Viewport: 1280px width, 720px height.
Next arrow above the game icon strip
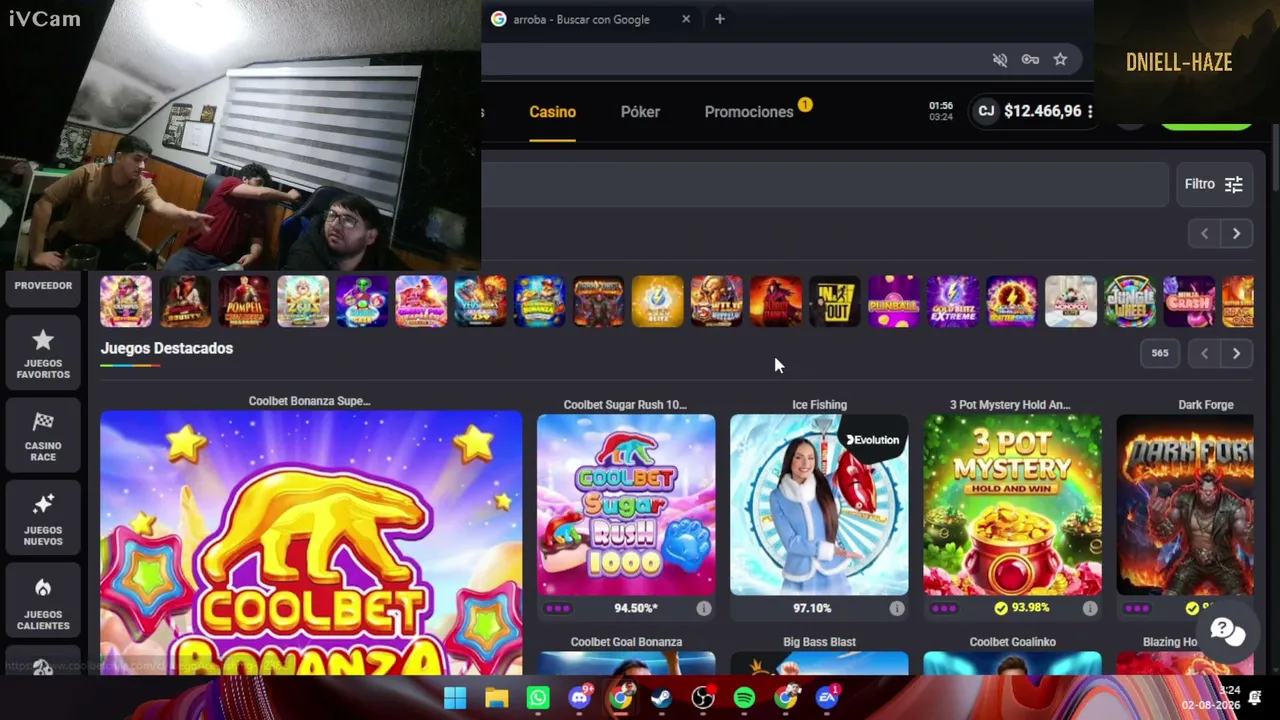point(1236,233)
